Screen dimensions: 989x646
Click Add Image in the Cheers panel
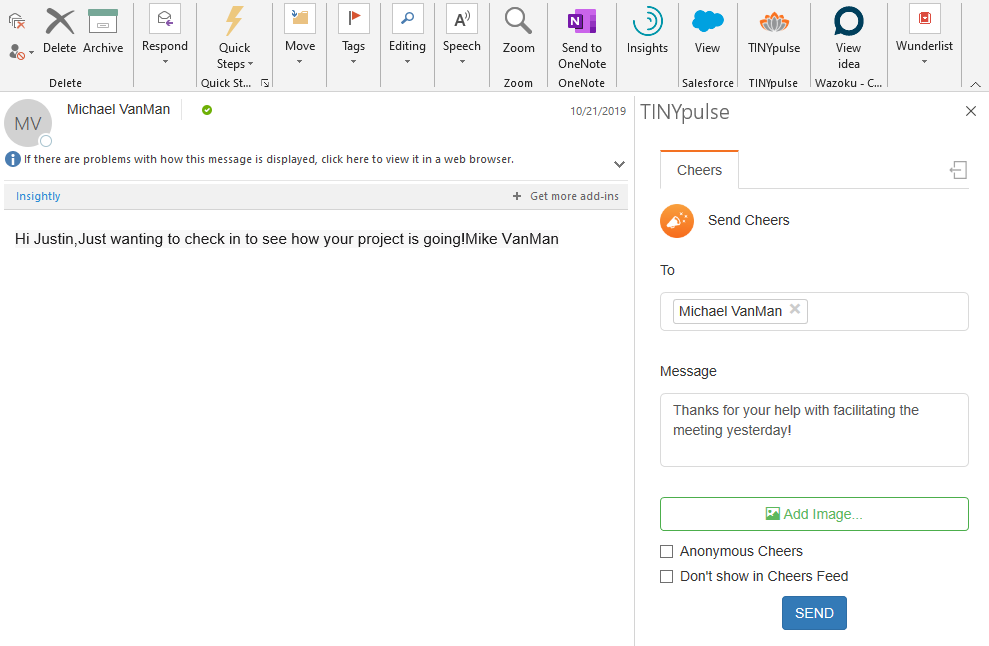pyautogui.click(x=814, y=514)
